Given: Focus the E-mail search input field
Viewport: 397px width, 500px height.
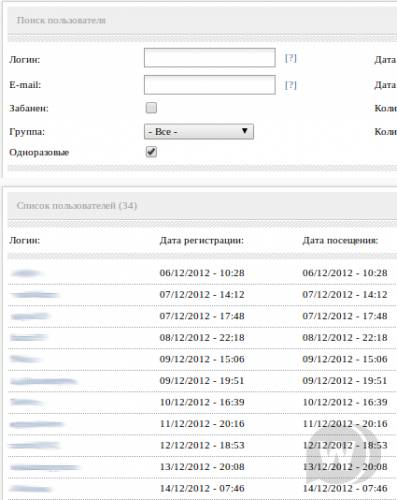Looking at the screenshot, I should pos(210,85).
